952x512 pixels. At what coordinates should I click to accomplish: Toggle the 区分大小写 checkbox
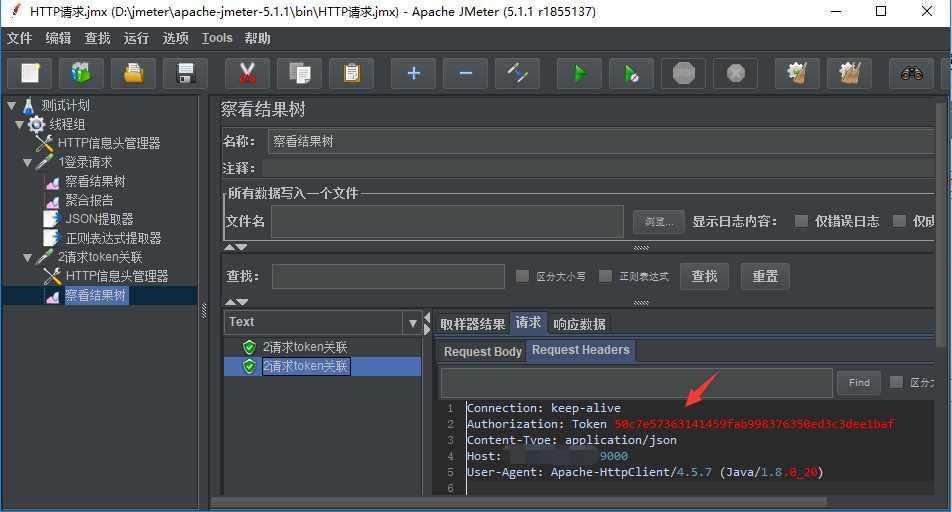(x=522, y=276)
